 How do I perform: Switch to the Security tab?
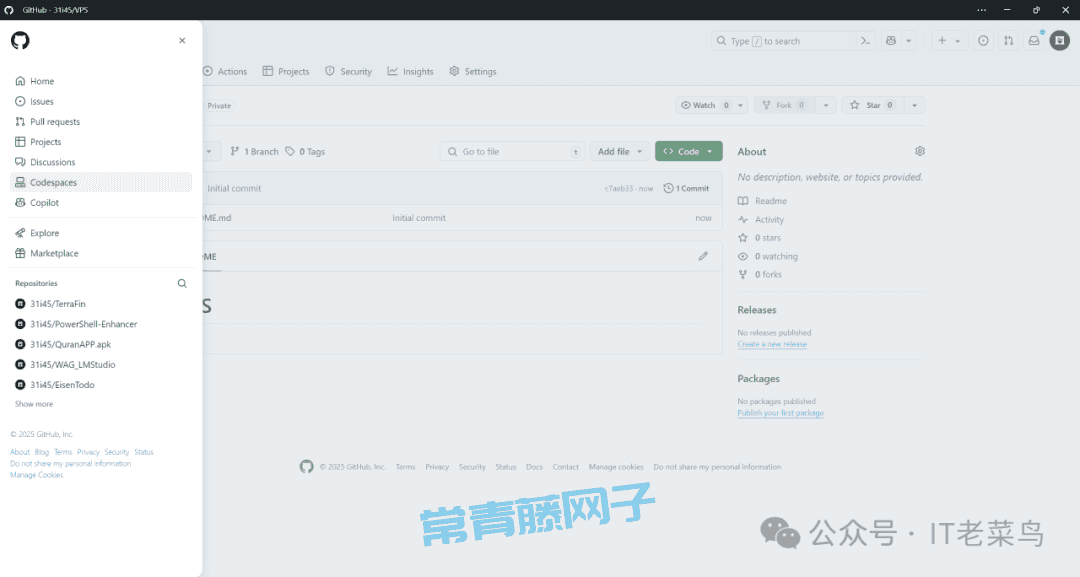349,72
